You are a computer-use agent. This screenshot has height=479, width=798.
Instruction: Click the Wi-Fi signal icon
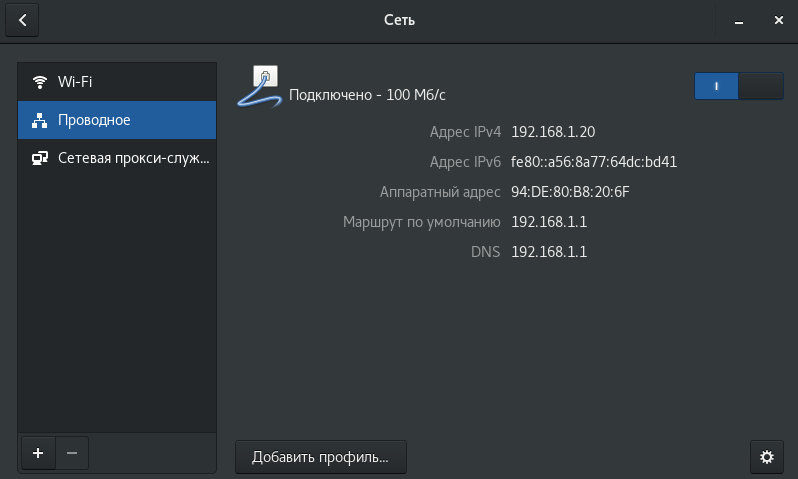[40, 81]
